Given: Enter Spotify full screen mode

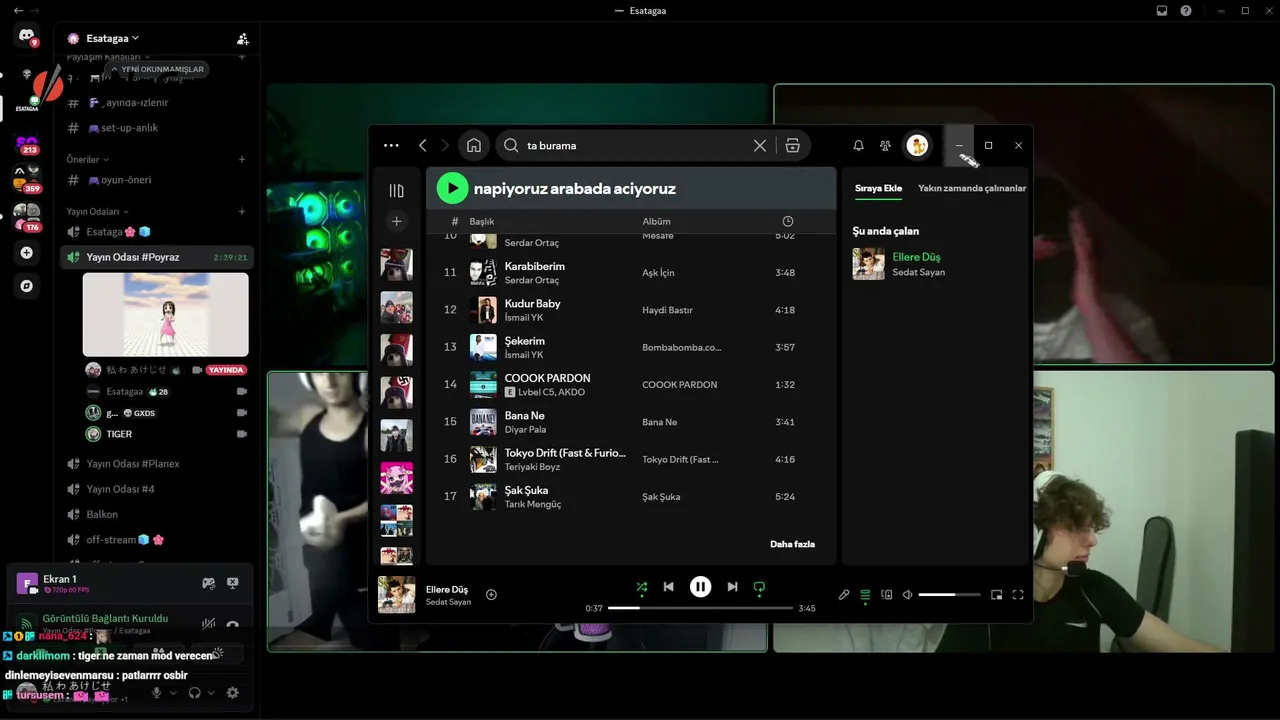Looking at the screenshot, I should (1018, 595).
